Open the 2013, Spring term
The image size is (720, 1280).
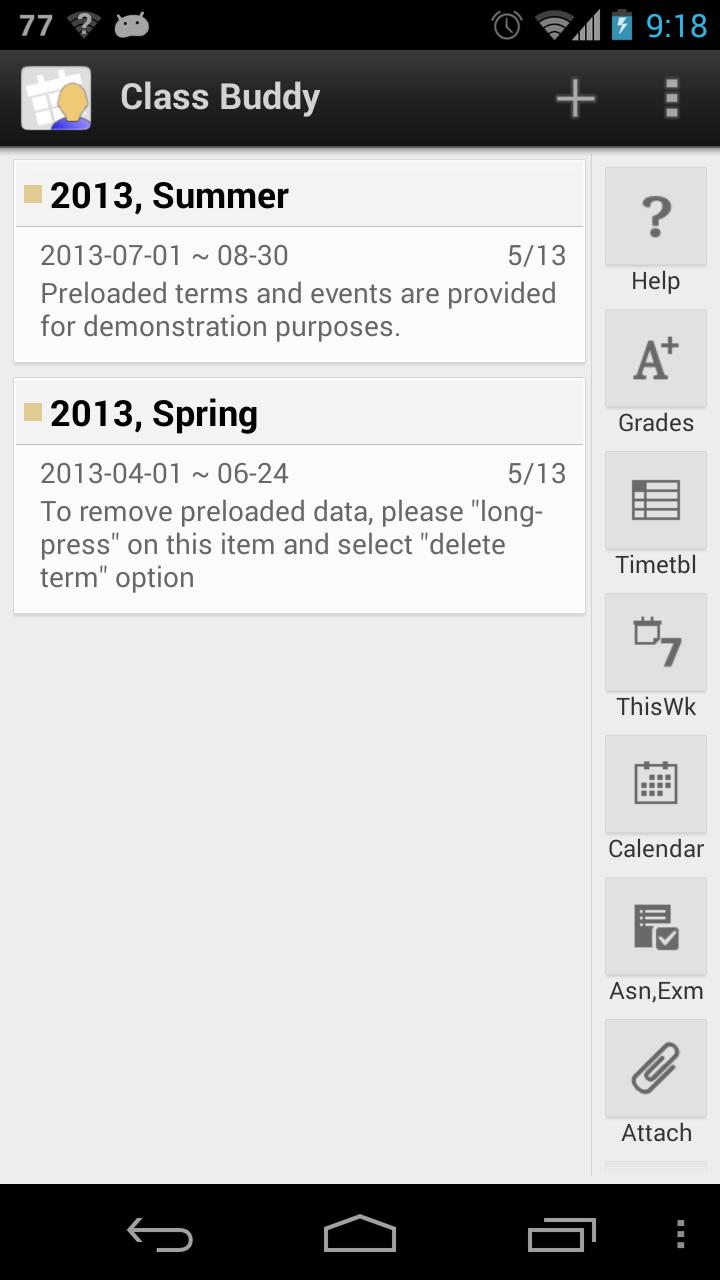tap(154, 414)
